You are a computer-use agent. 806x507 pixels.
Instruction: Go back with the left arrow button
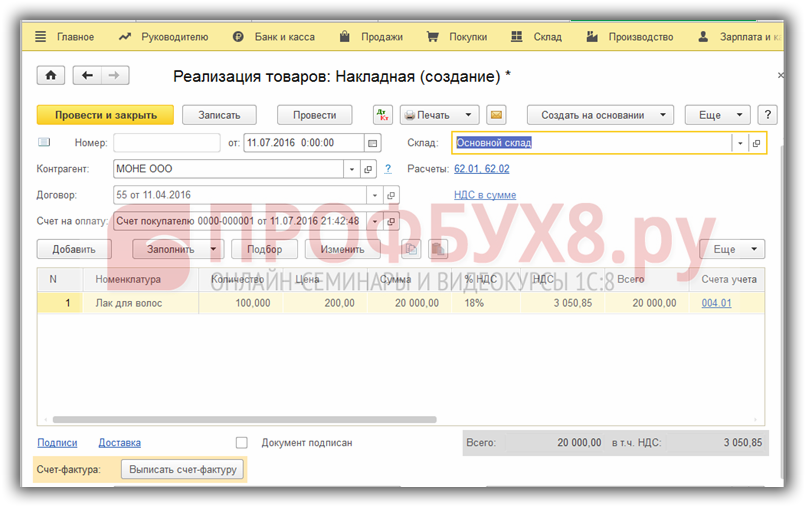pyautogui.click(x=87, y=76)
